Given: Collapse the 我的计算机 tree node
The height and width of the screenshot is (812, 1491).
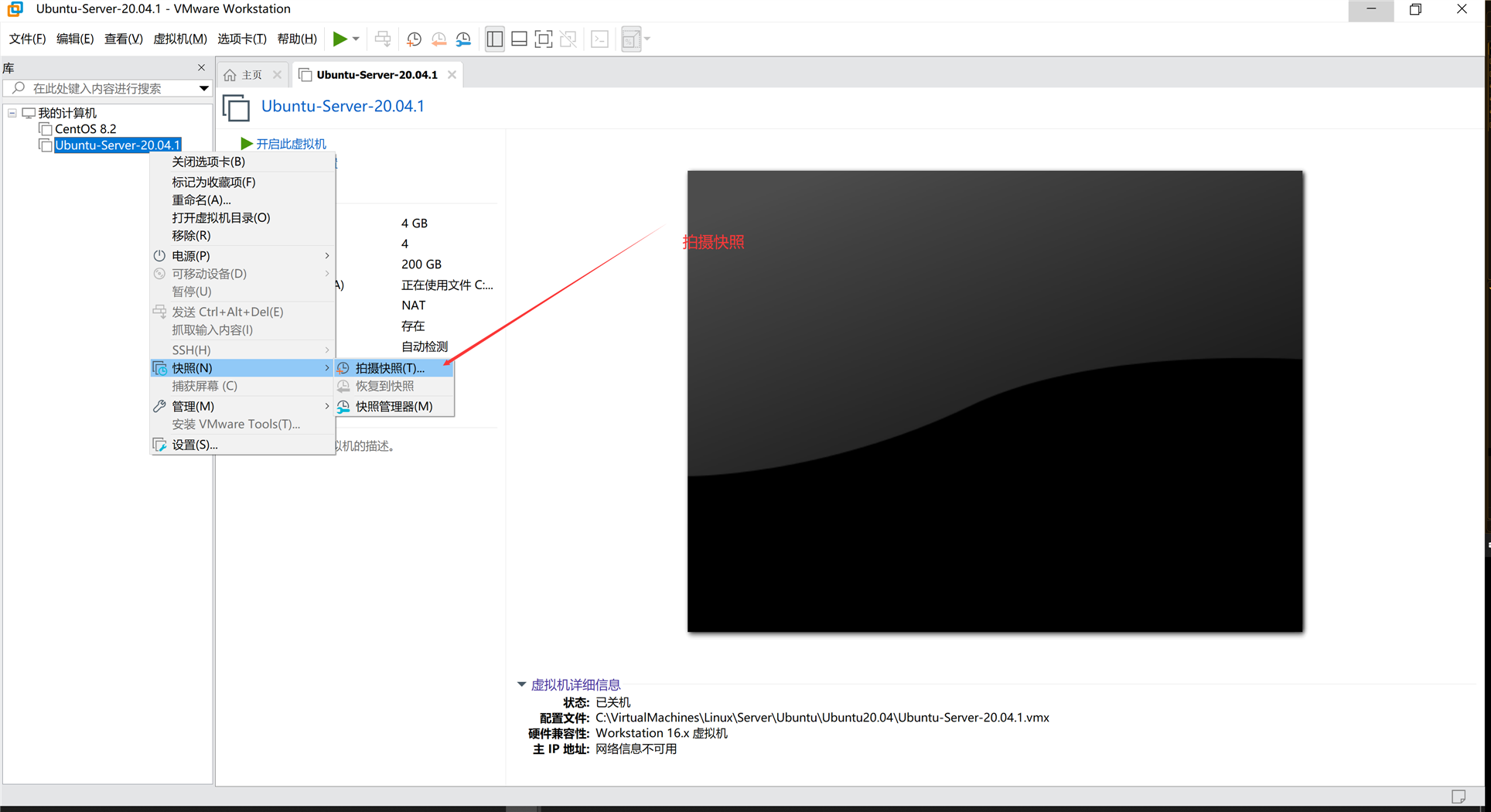Looking at the screenshot, I should point(12,113).
